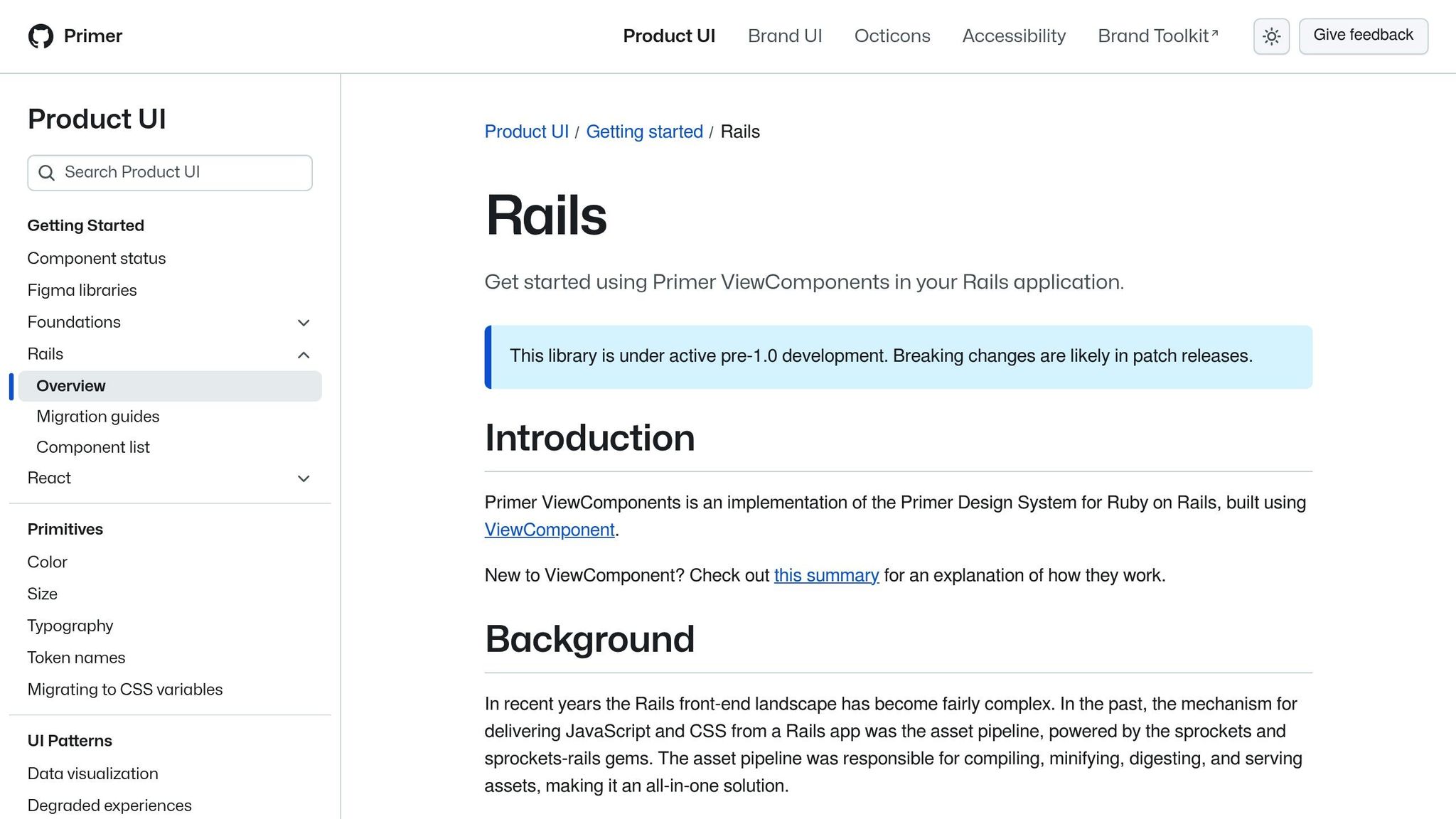Open the Accessibility section
Viewport: 1456px width, 819px height.
1014,36
